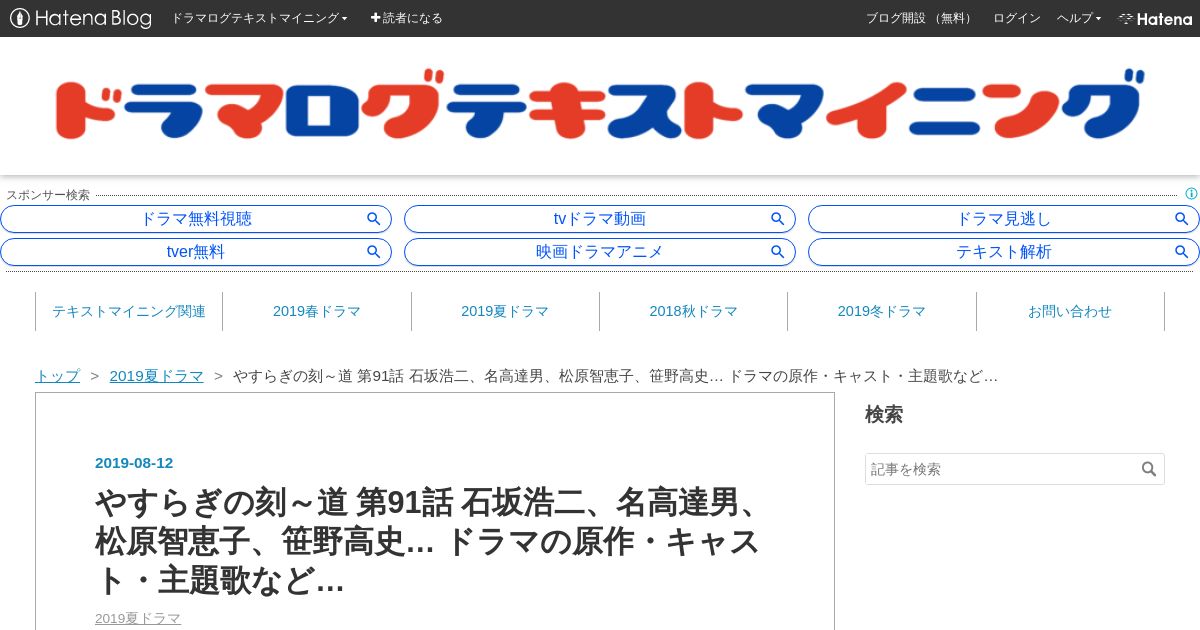Select テキスト解析 sponsored search
The width and height of the screenshot is (1200, 630).
pos(1004,252)
